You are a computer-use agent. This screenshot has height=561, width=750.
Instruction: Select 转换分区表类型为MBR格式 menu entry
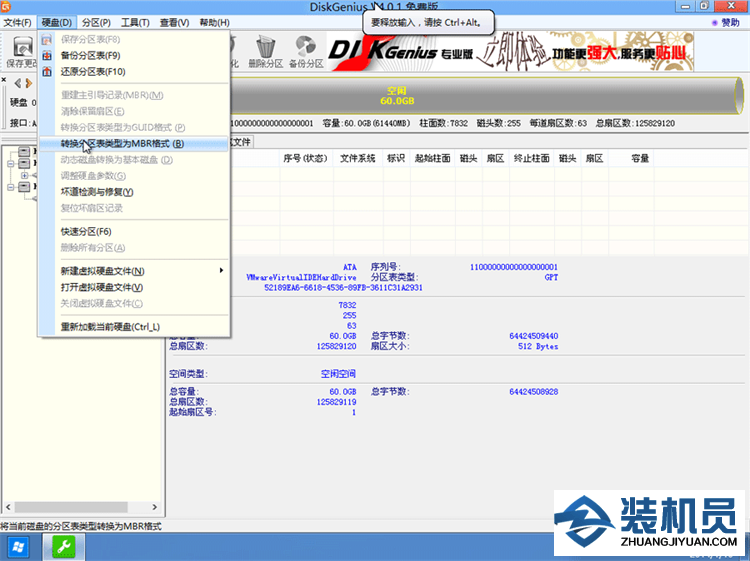[x=121, y=143]
